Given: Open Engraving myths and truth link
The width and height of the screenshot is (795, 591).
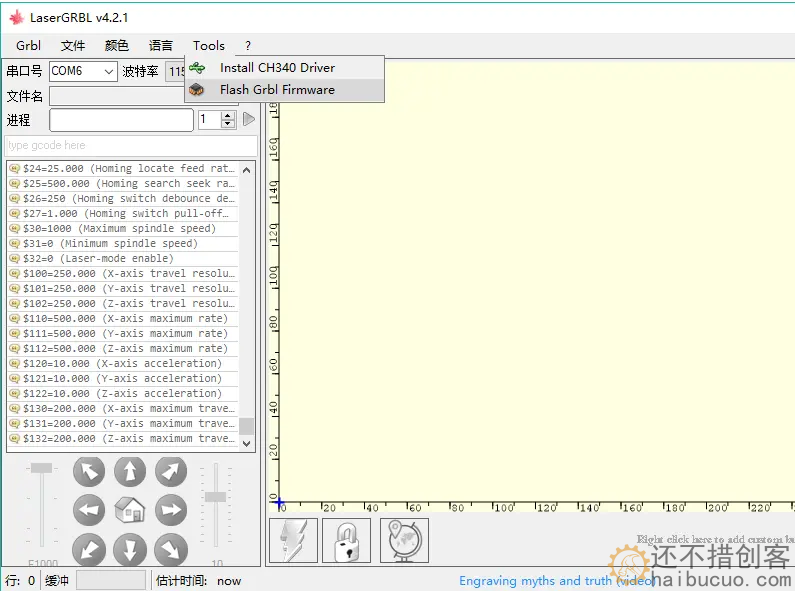Looking at the screenshot, I should [x=557, y=581].
